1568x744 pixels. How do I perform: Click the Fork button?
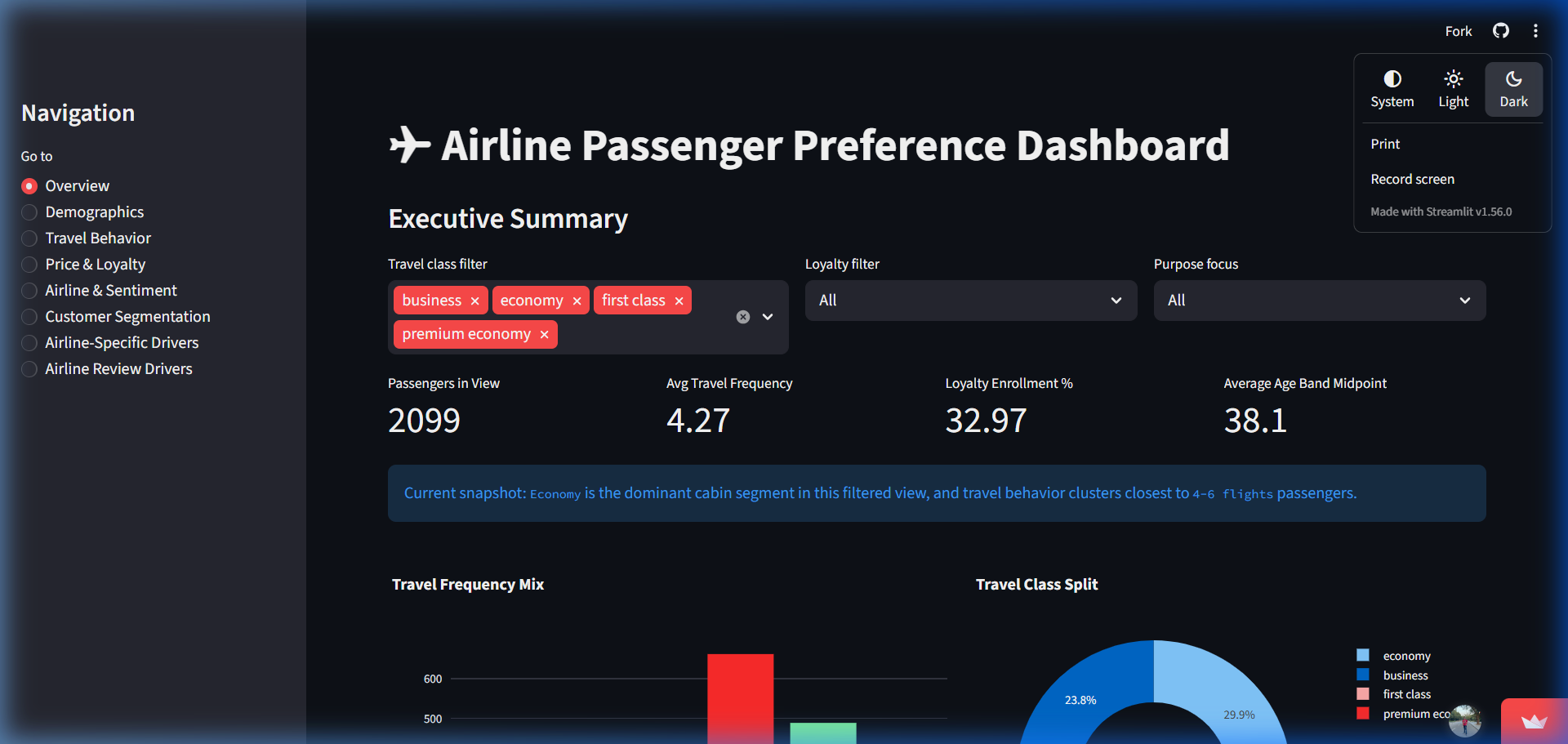click(x=1459, y=31)
